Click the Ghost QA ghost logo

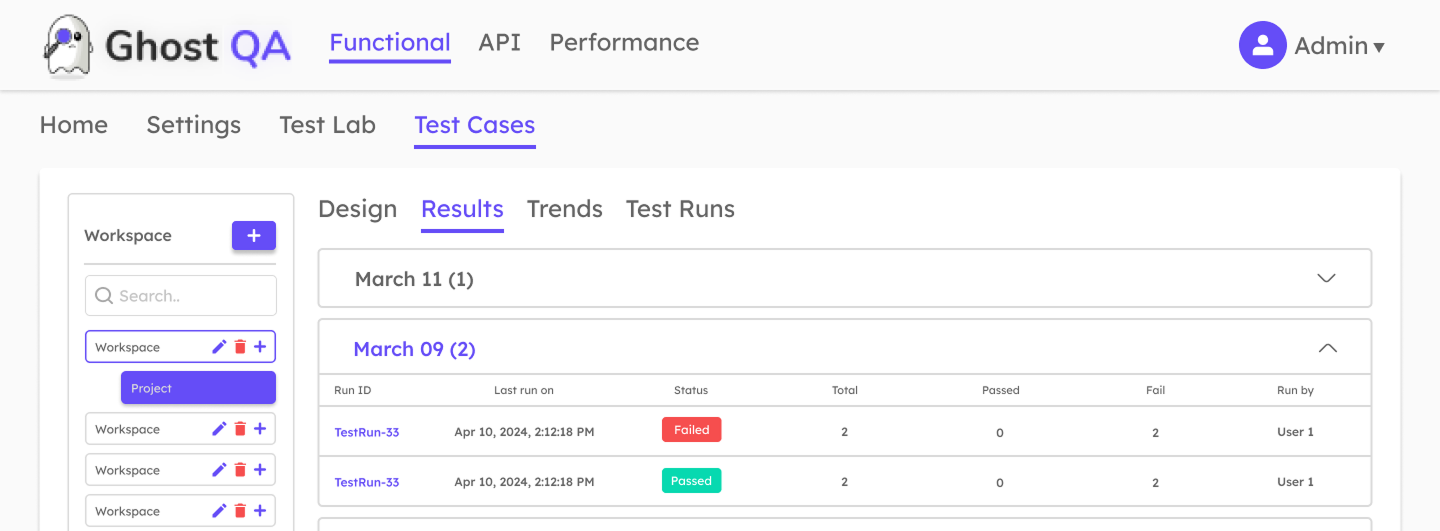(x=68, y=46)
